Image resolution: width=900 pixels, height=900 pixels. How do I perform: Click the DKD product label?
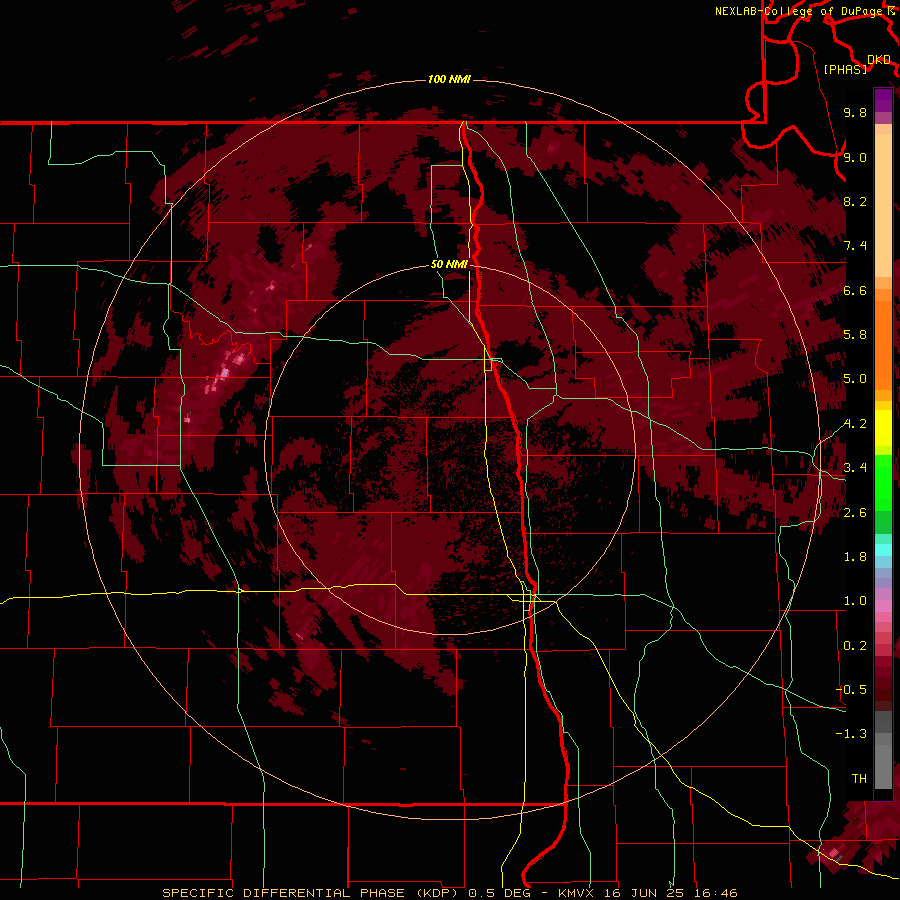pos(879,60)
